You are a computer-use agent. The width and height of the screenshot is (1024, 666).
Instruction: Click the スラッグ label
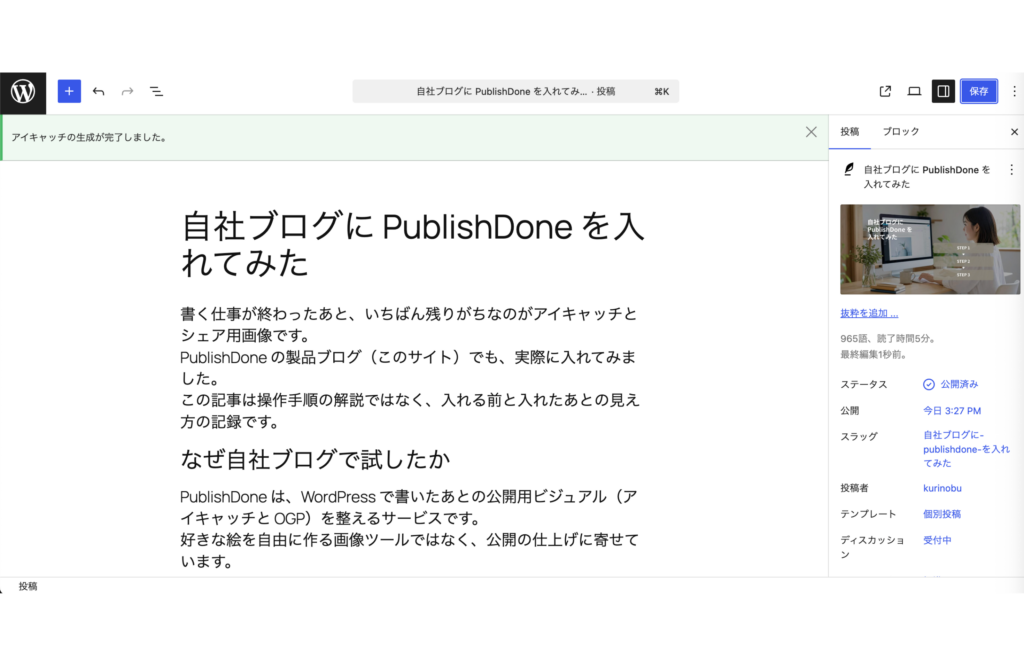point(859,436)
